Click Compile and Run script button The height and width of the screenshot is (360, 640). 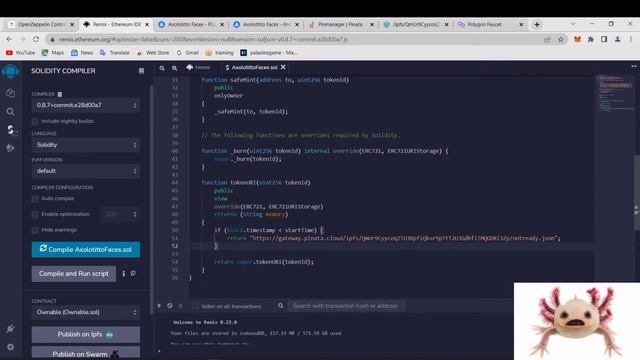click(74, 273)
